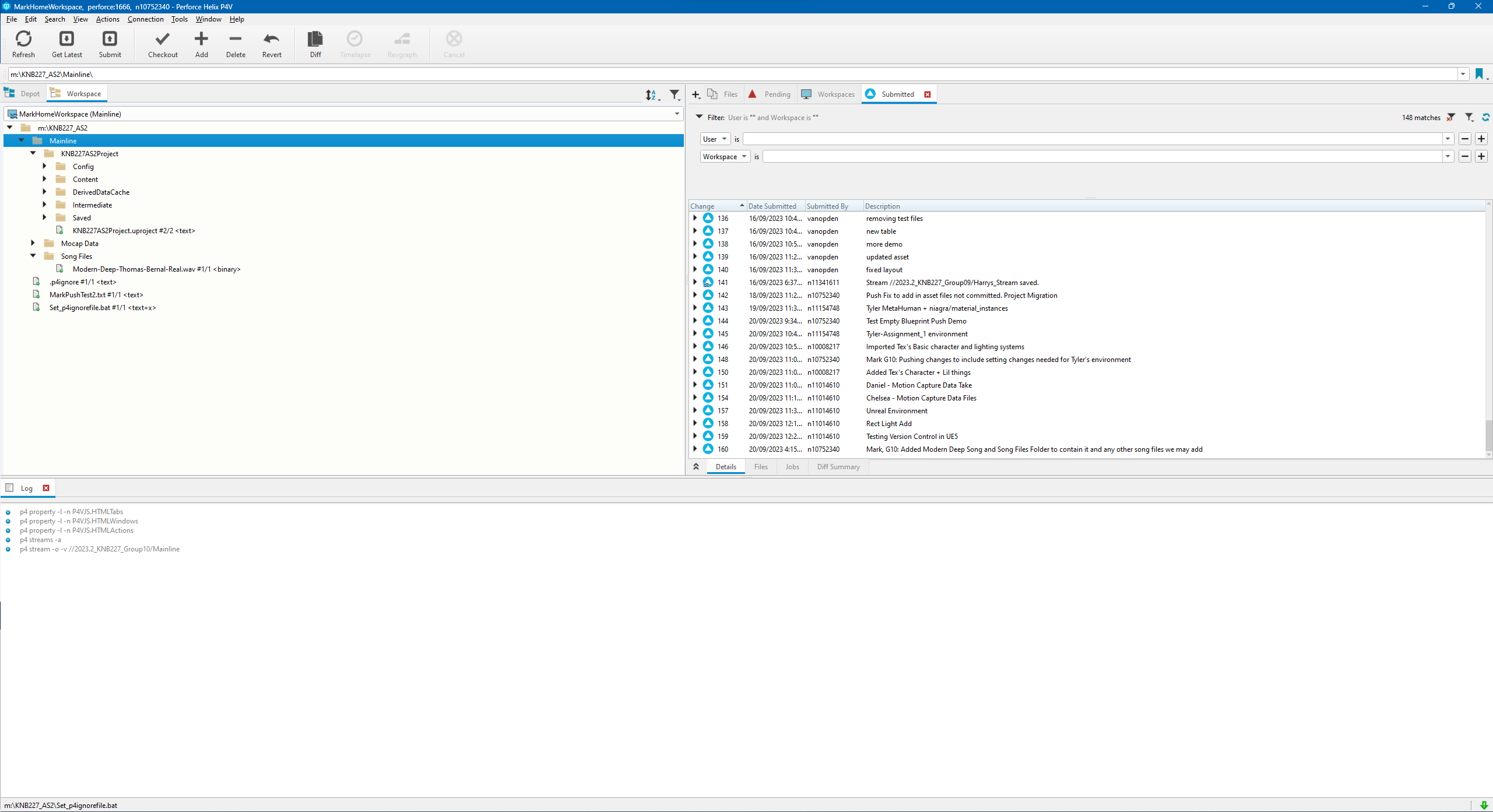Viewport: 1493px width, 812px height.
Task: Click the User filter value field
Action: pos(1092,139)
